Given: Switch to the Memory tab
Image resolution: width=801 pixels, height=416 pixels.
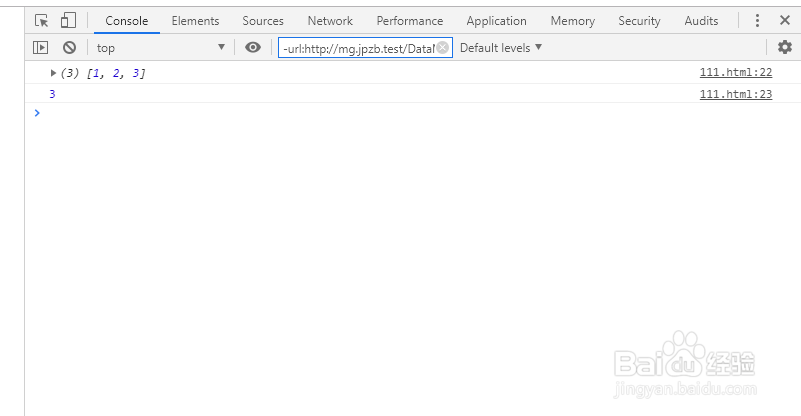Looking at the screenshot, I should 573,21.
